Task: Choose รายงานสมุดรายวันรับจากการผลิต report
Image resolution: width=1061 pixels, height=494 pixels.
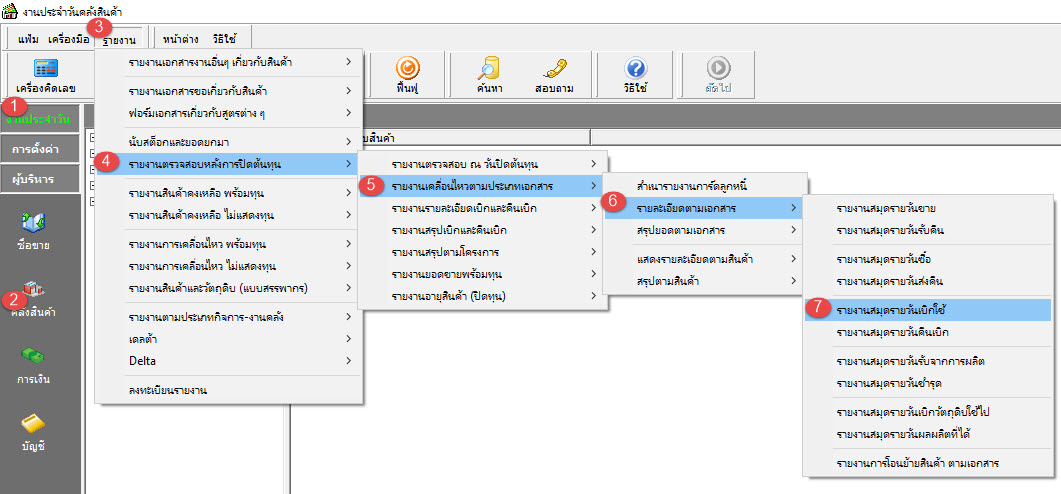Action: coord(928,361)
